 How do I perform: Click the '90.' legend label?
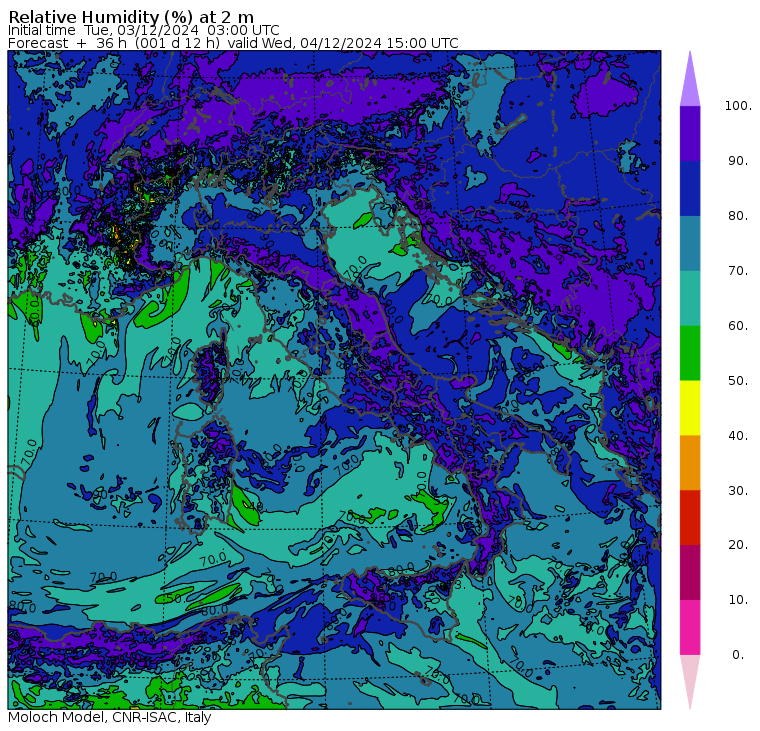738,160
